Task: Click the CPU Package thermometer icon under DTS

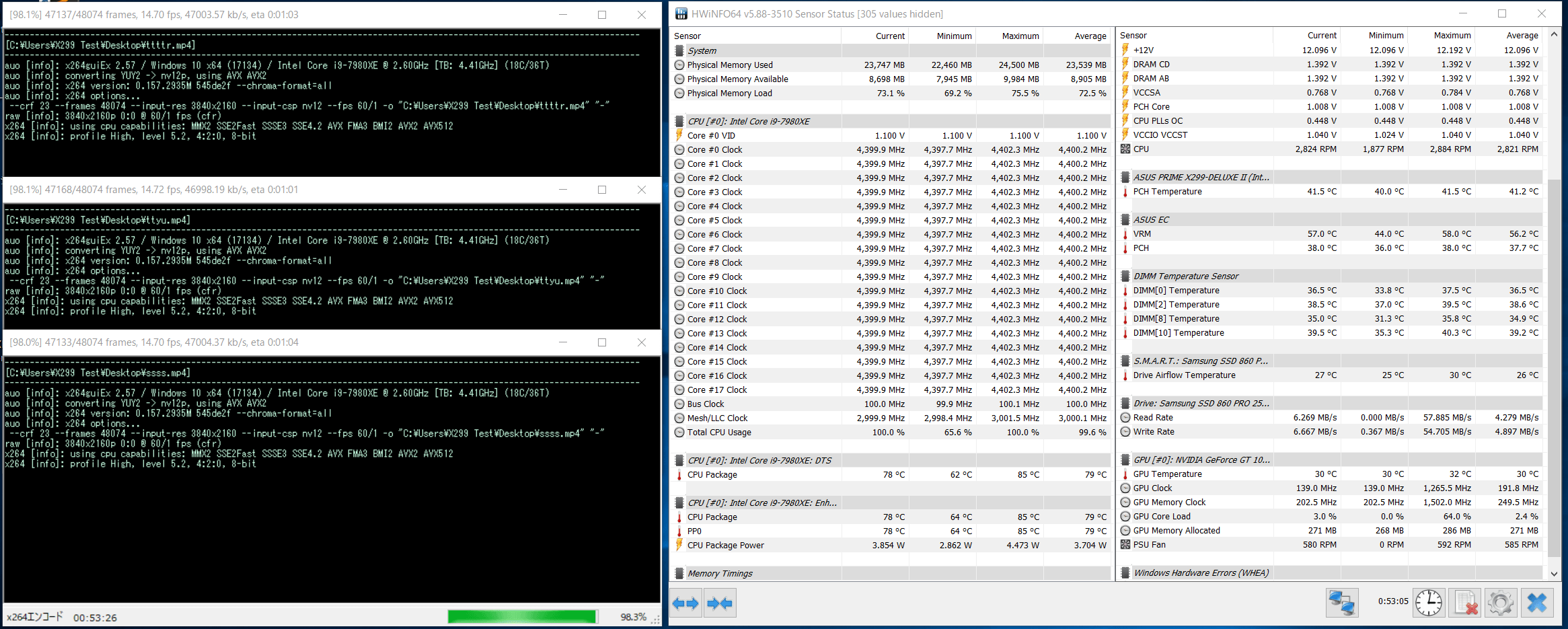Action: tap(679, 474)
